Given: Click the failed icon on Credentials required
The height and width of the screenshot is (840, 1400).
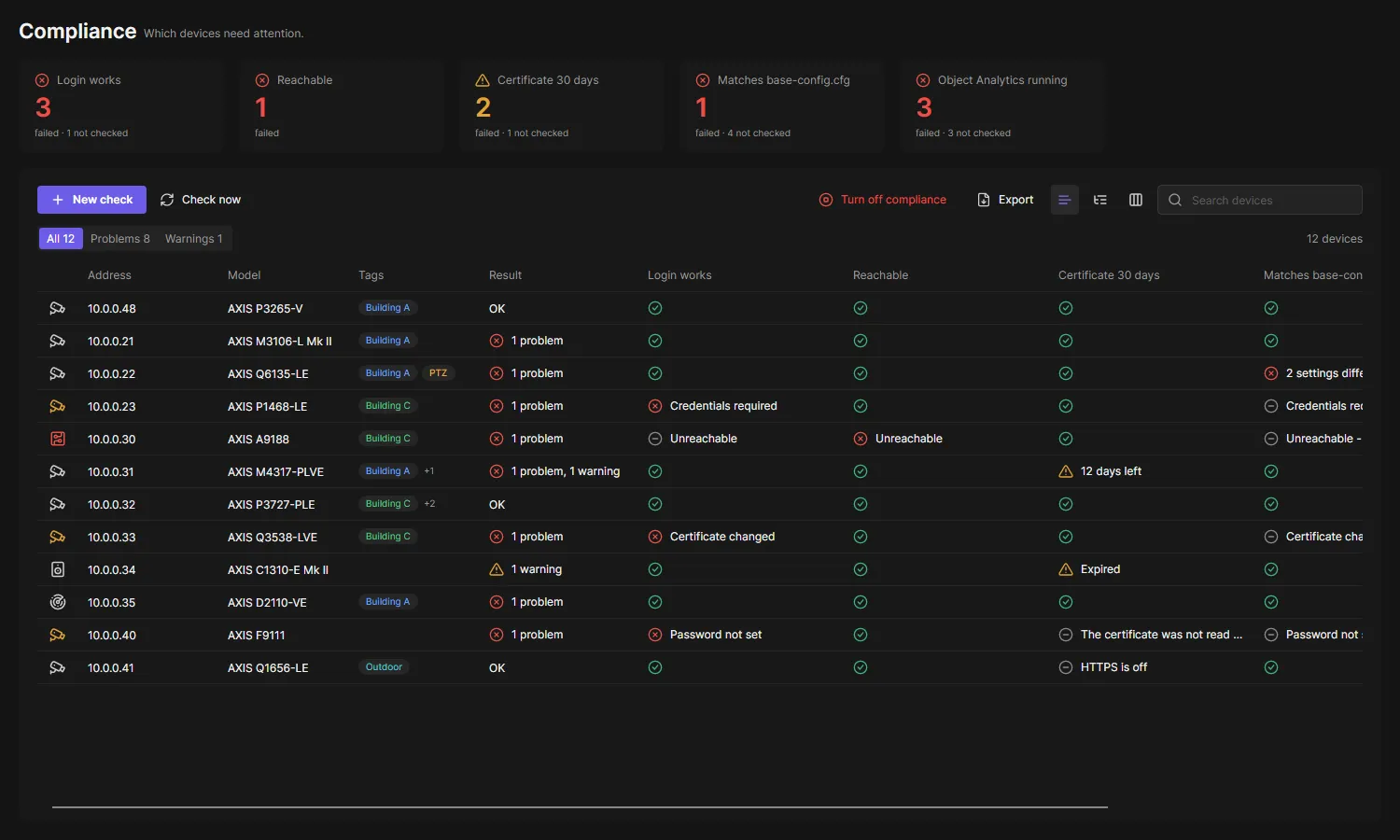Looking at the screenshot, I should [x=655, y=406].
